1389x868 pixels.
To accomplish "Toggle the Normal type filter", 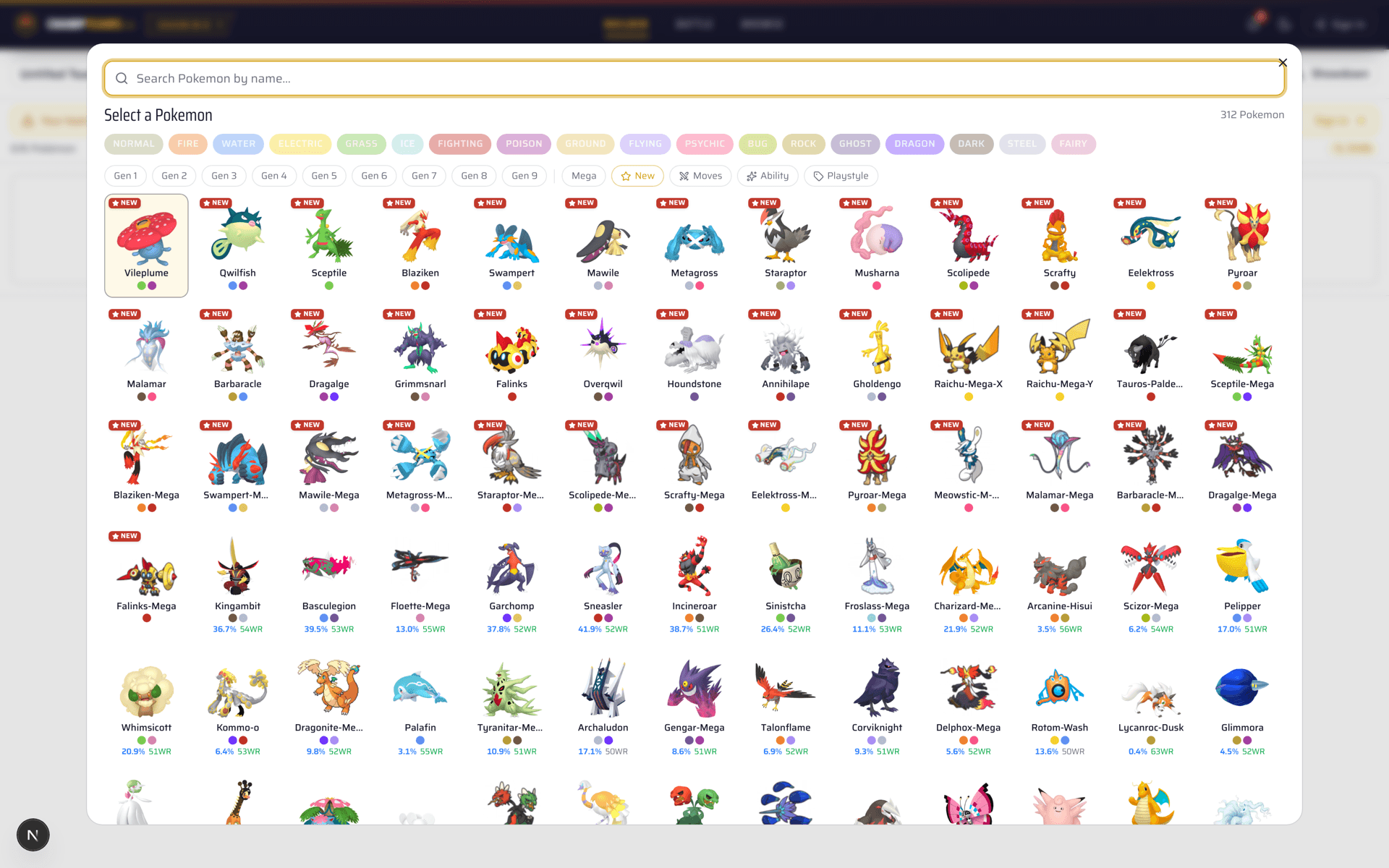I will pyautogui.click(x=134, y=144).
